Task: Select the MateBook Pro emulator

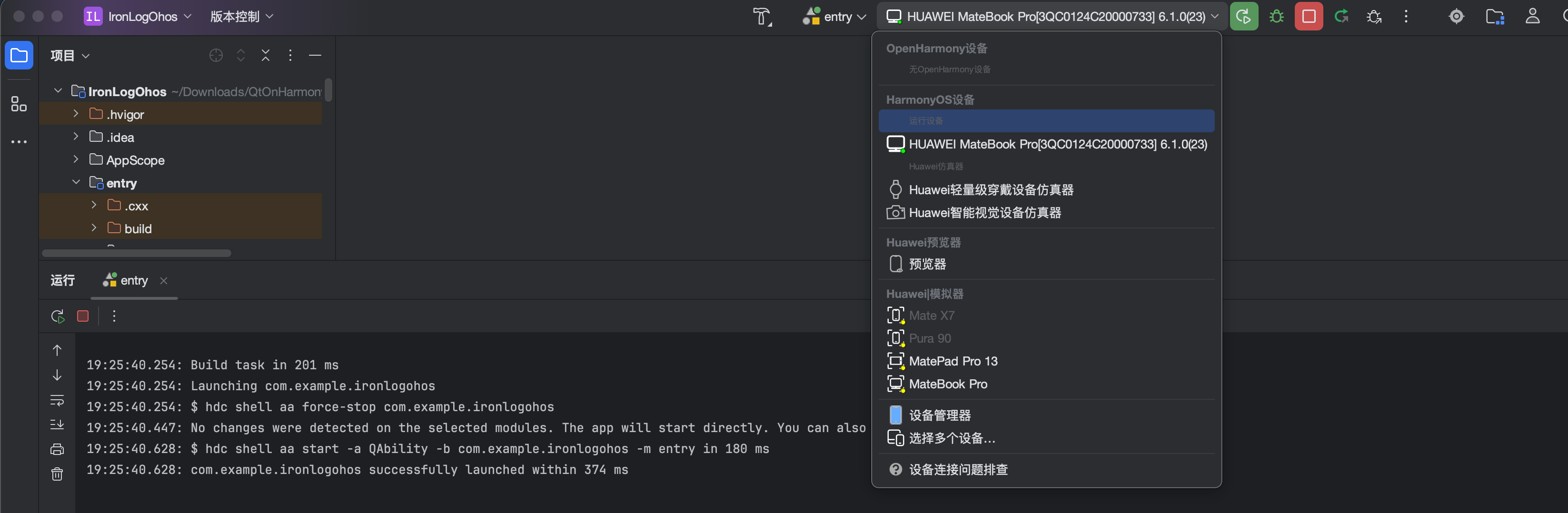Action: click(x=1046, y=384)
